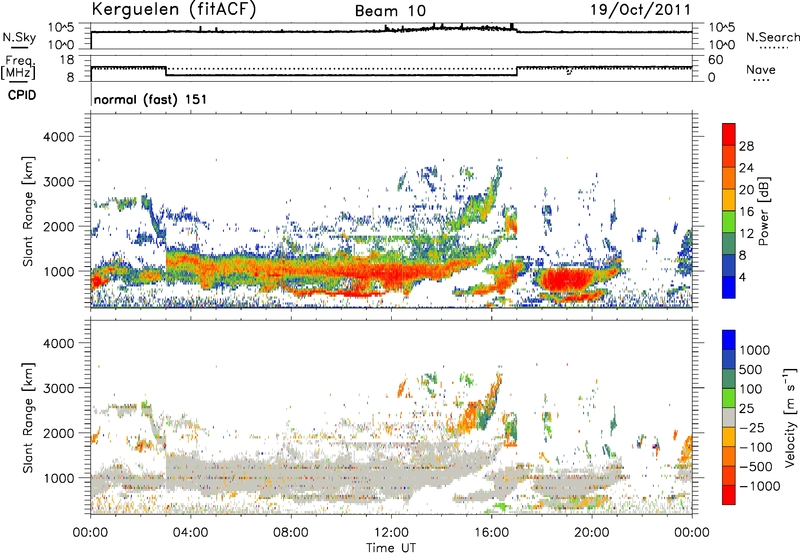Image resolution: width=800 pixels, height=554 pixels.
Task: Pick the red bottom segment of the Velocity colorbar
Action: 729,495
